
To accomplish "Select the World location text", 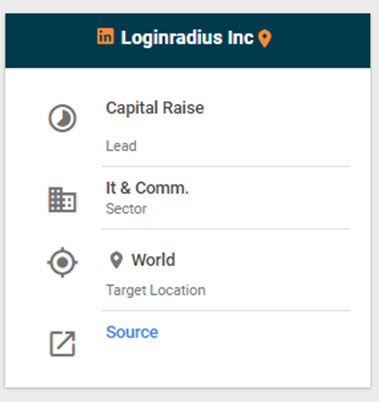I will pos(153,260).
